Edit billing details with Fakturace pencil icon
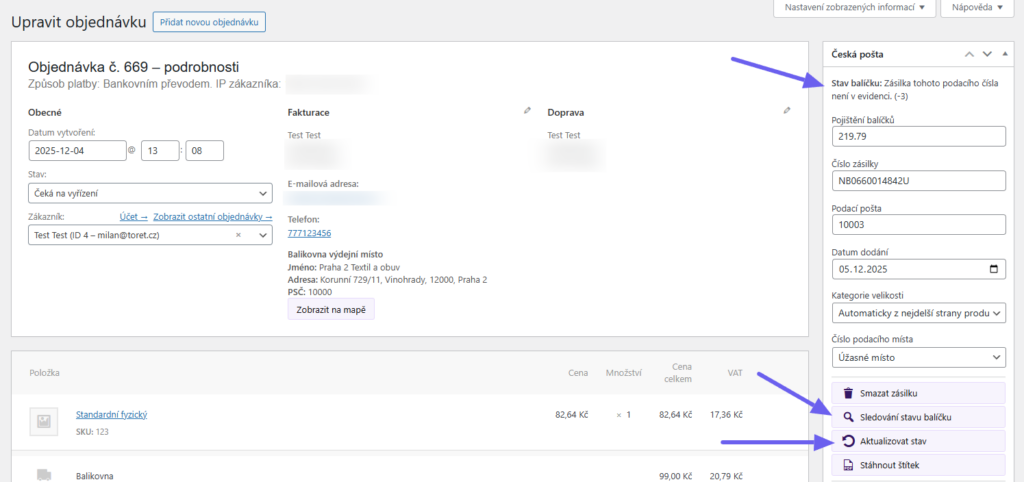 (x=527, y=111)
